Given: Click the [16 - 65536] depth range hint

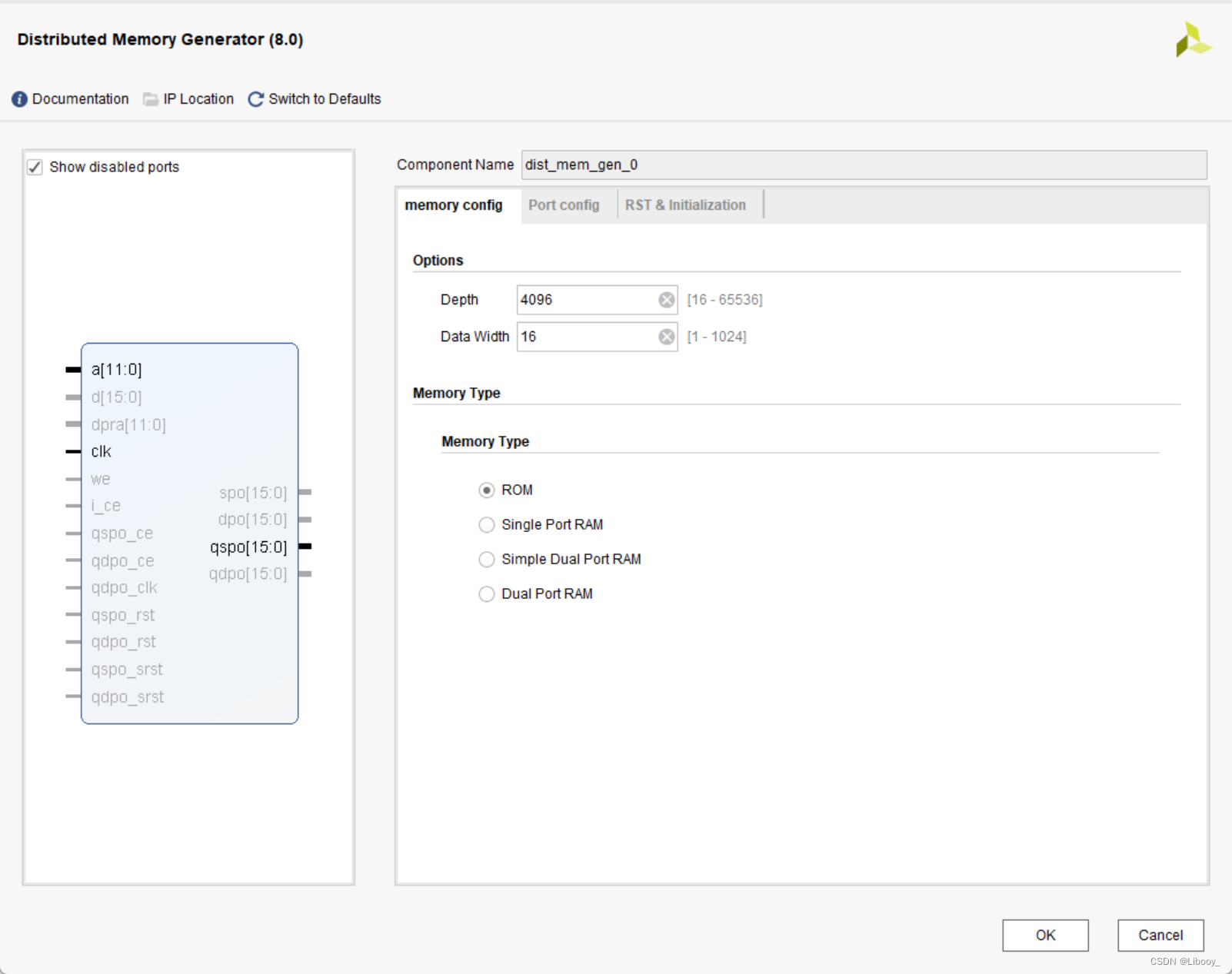Looking at the screenshot, I should tap(724, 300).
